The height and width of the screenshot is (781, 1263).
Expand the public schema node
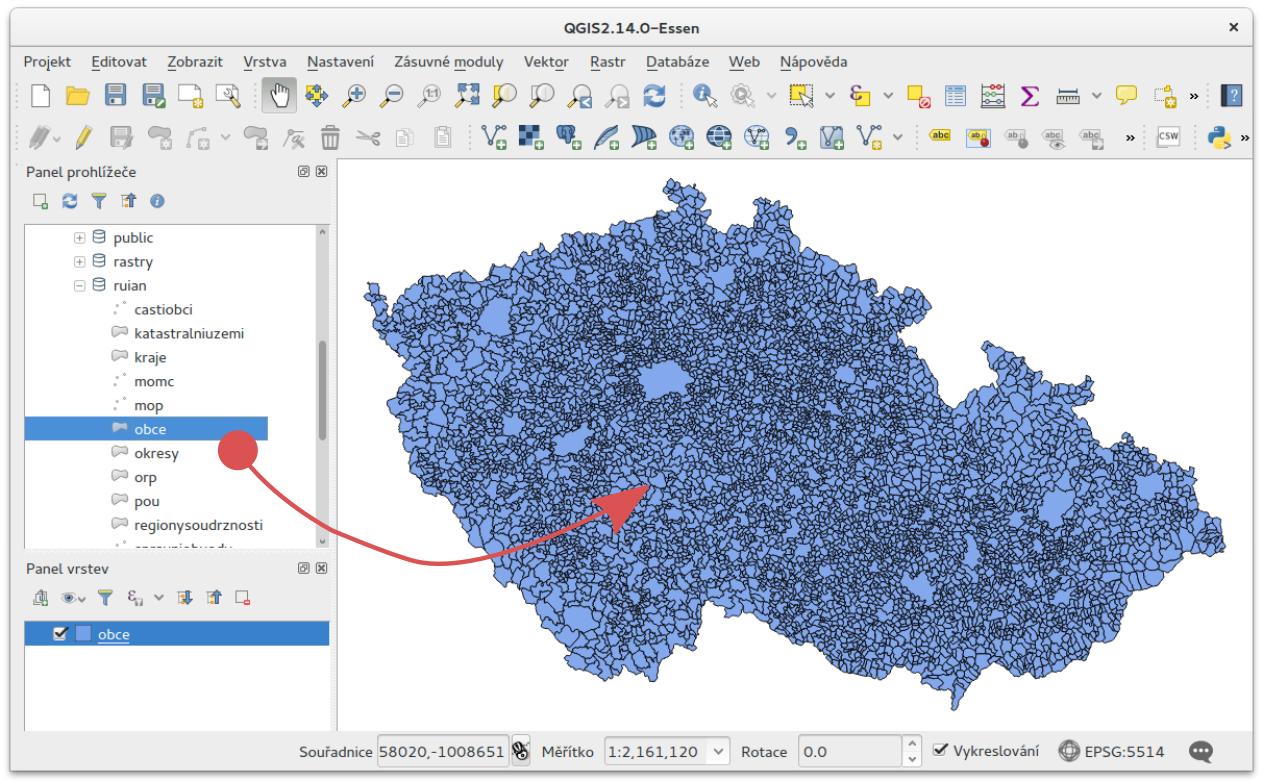79,238
